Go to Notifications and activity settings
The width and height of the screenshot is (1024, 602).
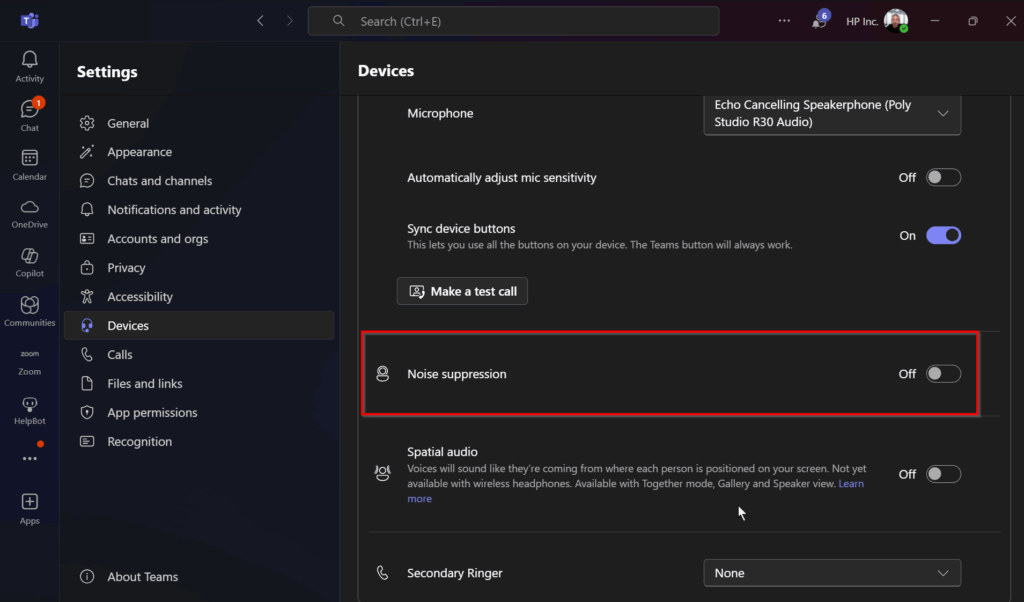(x=174, y=210)
